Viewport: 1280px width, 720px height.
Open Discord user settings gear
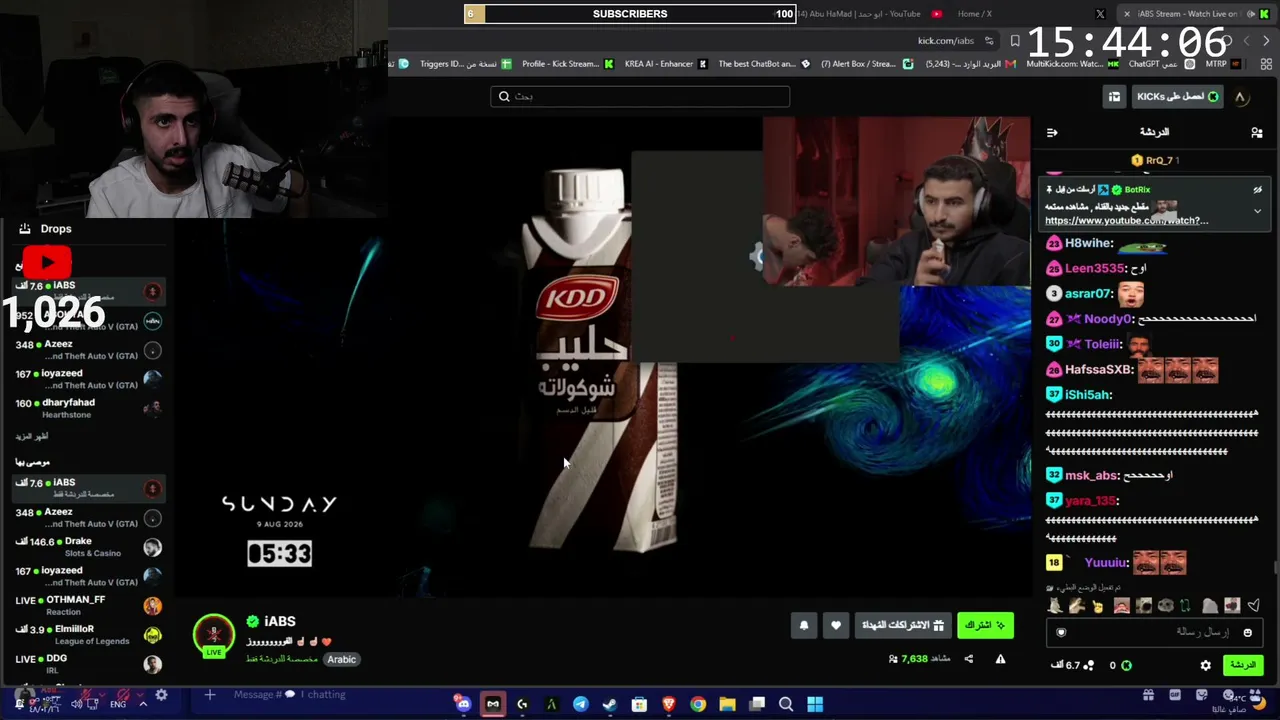[161, 695]
